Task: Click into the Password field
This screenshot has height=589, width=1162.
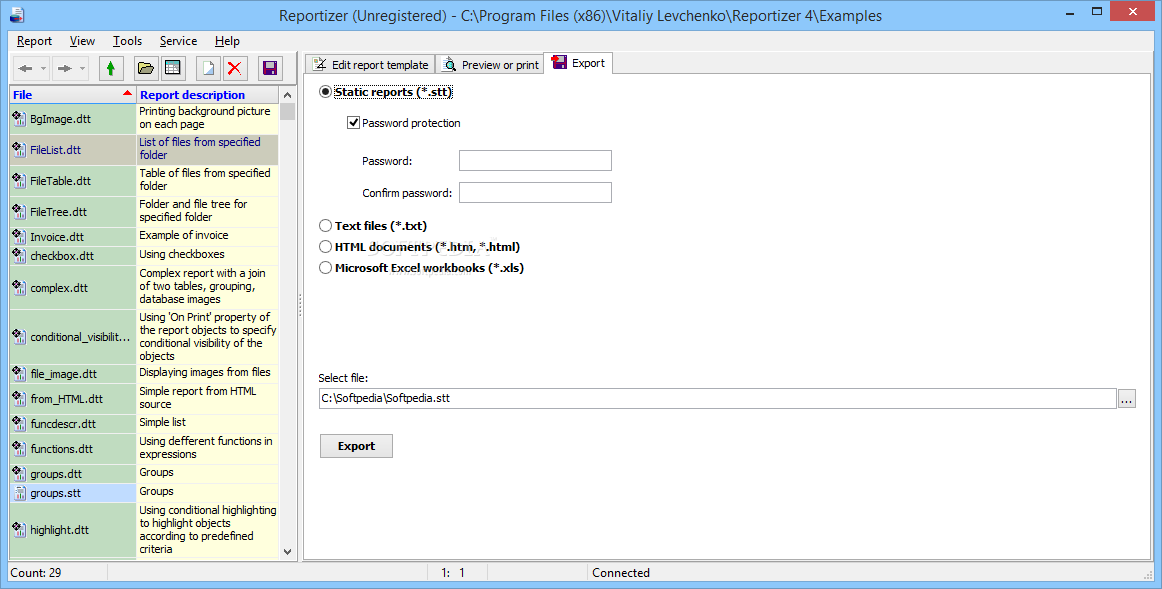Action: coord(535,161)
